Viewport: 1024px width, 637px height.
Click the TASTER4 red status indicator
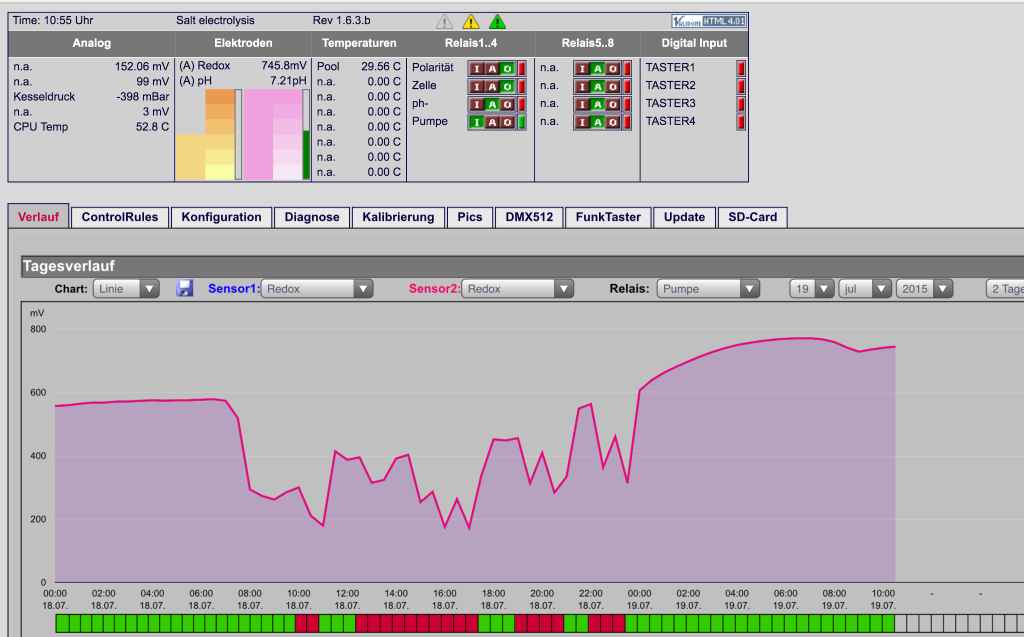point(741,122)
